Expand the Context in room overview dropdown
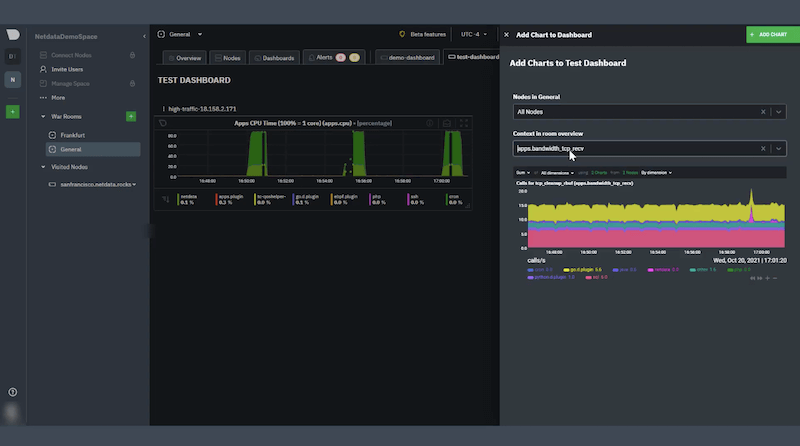 (778, 148)
